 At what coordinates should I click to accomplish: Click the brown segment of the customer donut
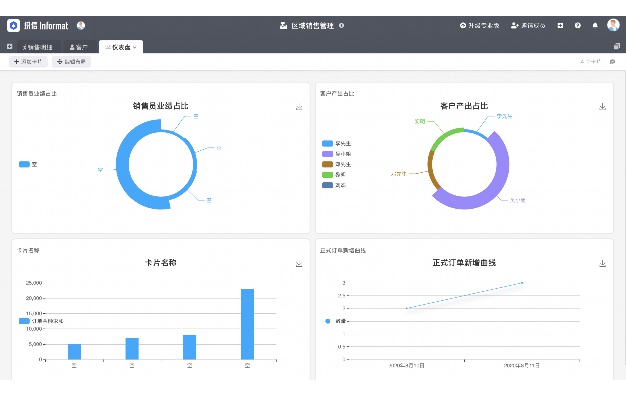coord(432,170)
